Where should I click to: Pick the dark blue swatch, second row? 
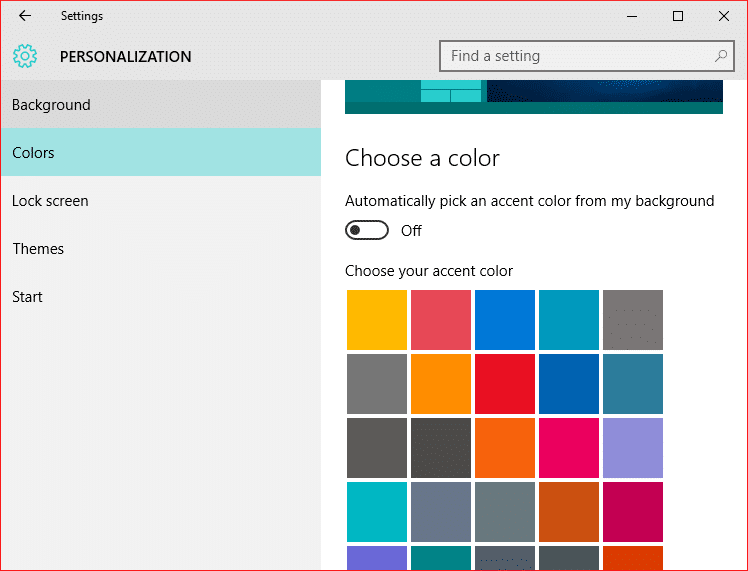click(569, 384)
